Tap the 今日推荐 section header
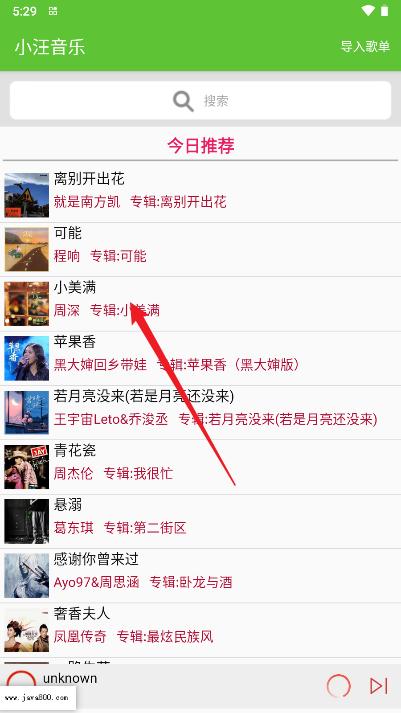The width and height of the screenshot is (401, 713). pos(200,146)
